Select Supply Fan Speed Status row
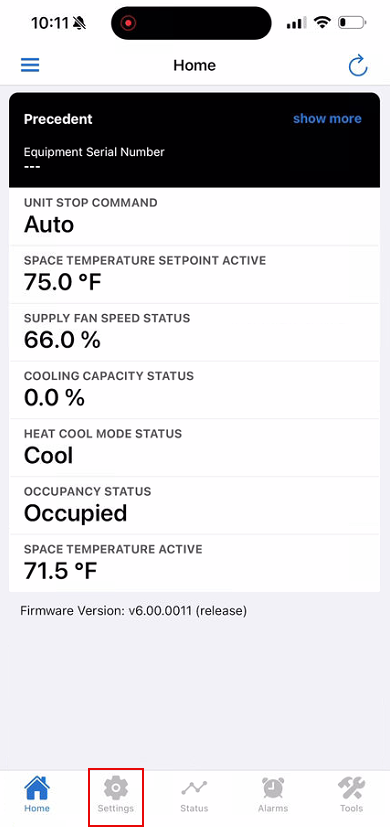This screenshot has height=827, width=390. pos(194,332)
